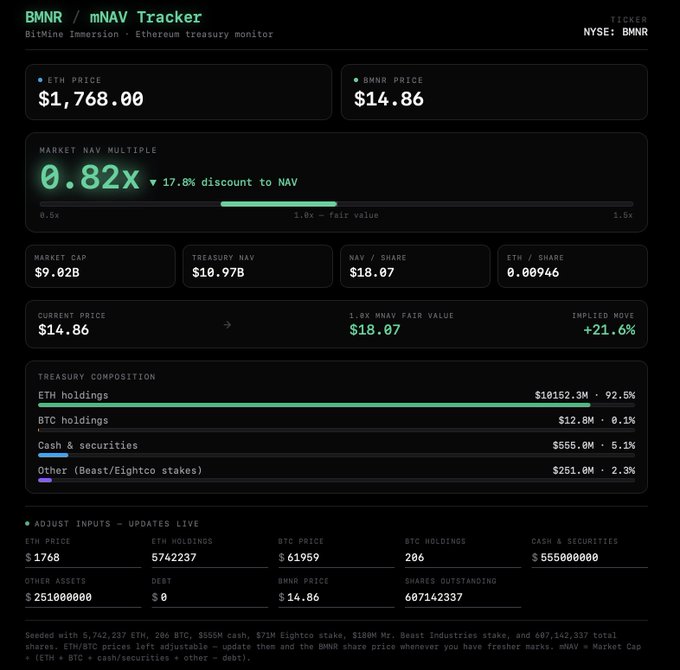Click the Current Price $14.86 value
The image size is (680, 670).
click(63, 330)
